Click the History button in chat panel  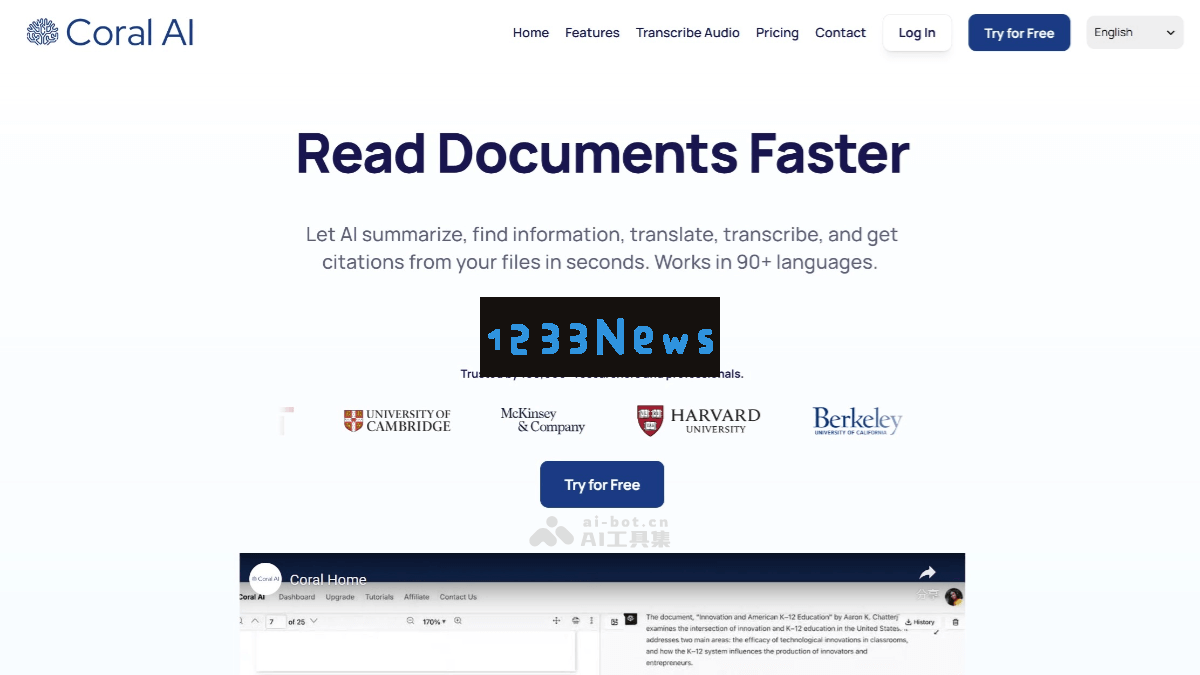[x=919, y=622]
